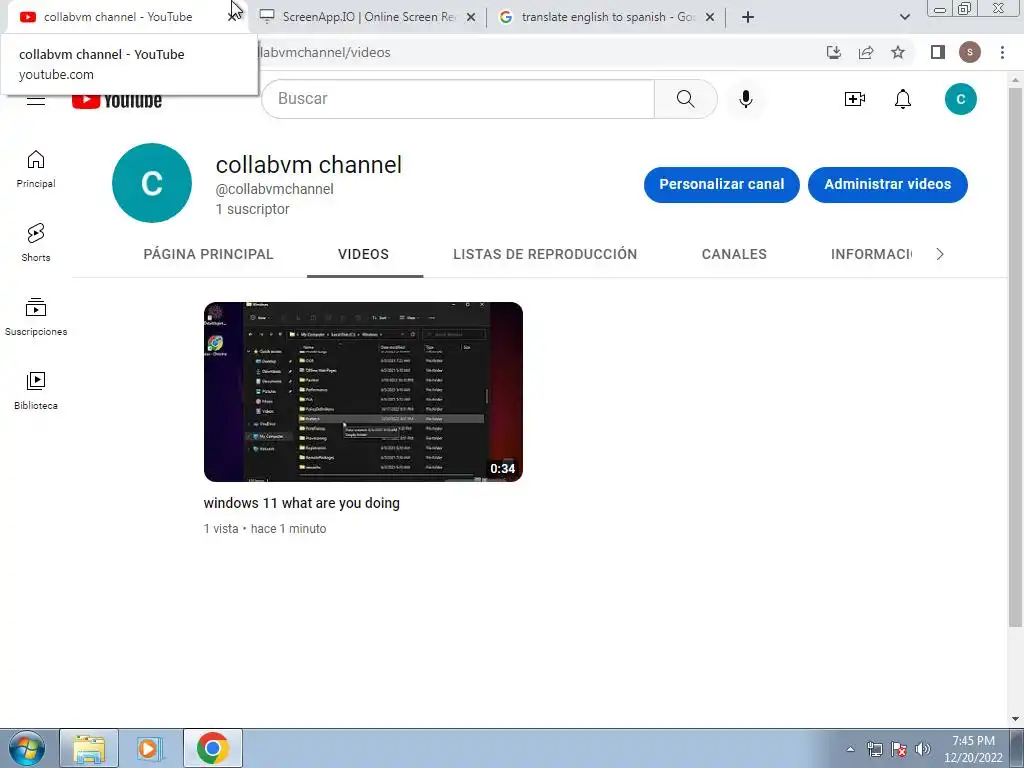This screenshot has height=768, width=1024.
Task: Show more channel tabs with right chevron
Action: click(x=940, y=254)
